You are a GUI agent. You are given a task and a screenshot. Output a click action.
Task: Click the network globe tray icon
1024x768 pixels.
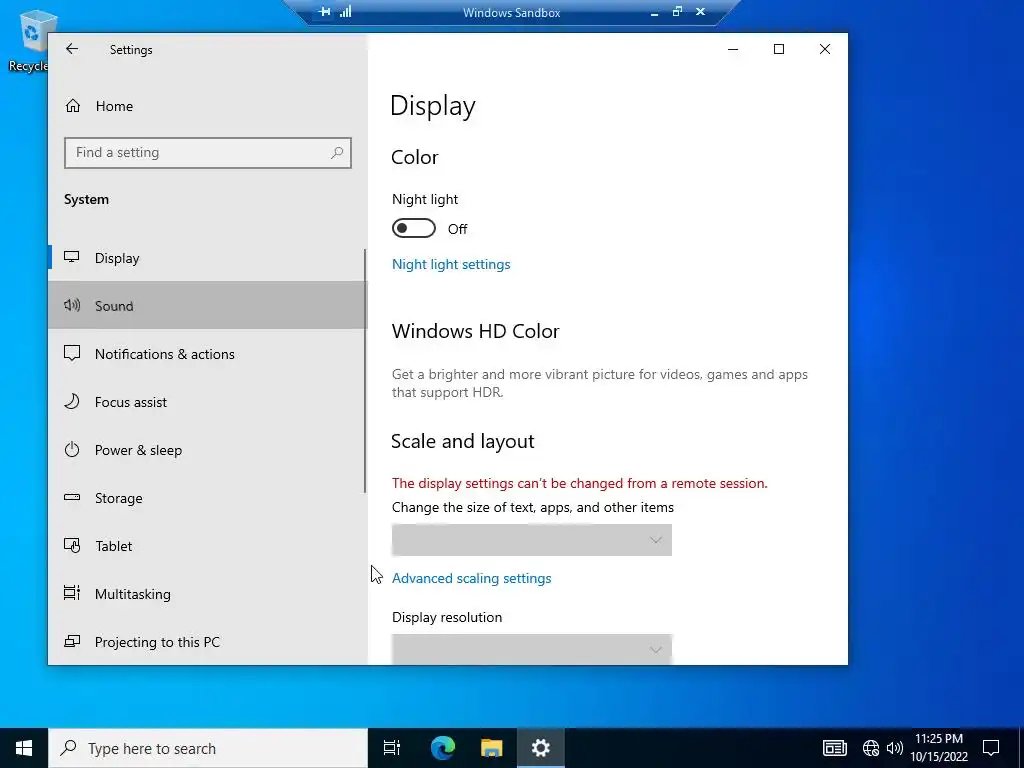871,748
